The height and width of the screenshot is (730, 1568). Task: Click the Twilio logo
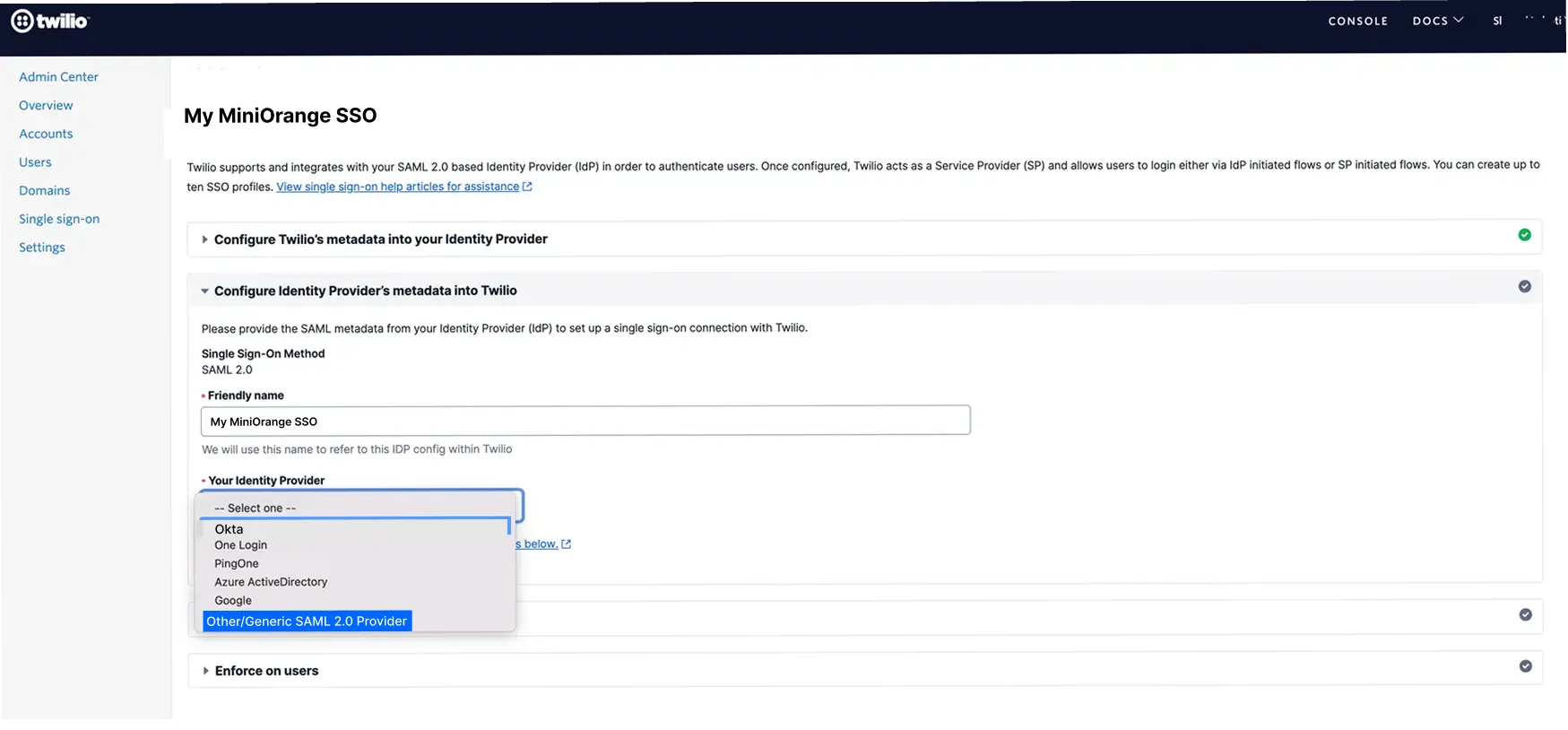pos(50,21)
